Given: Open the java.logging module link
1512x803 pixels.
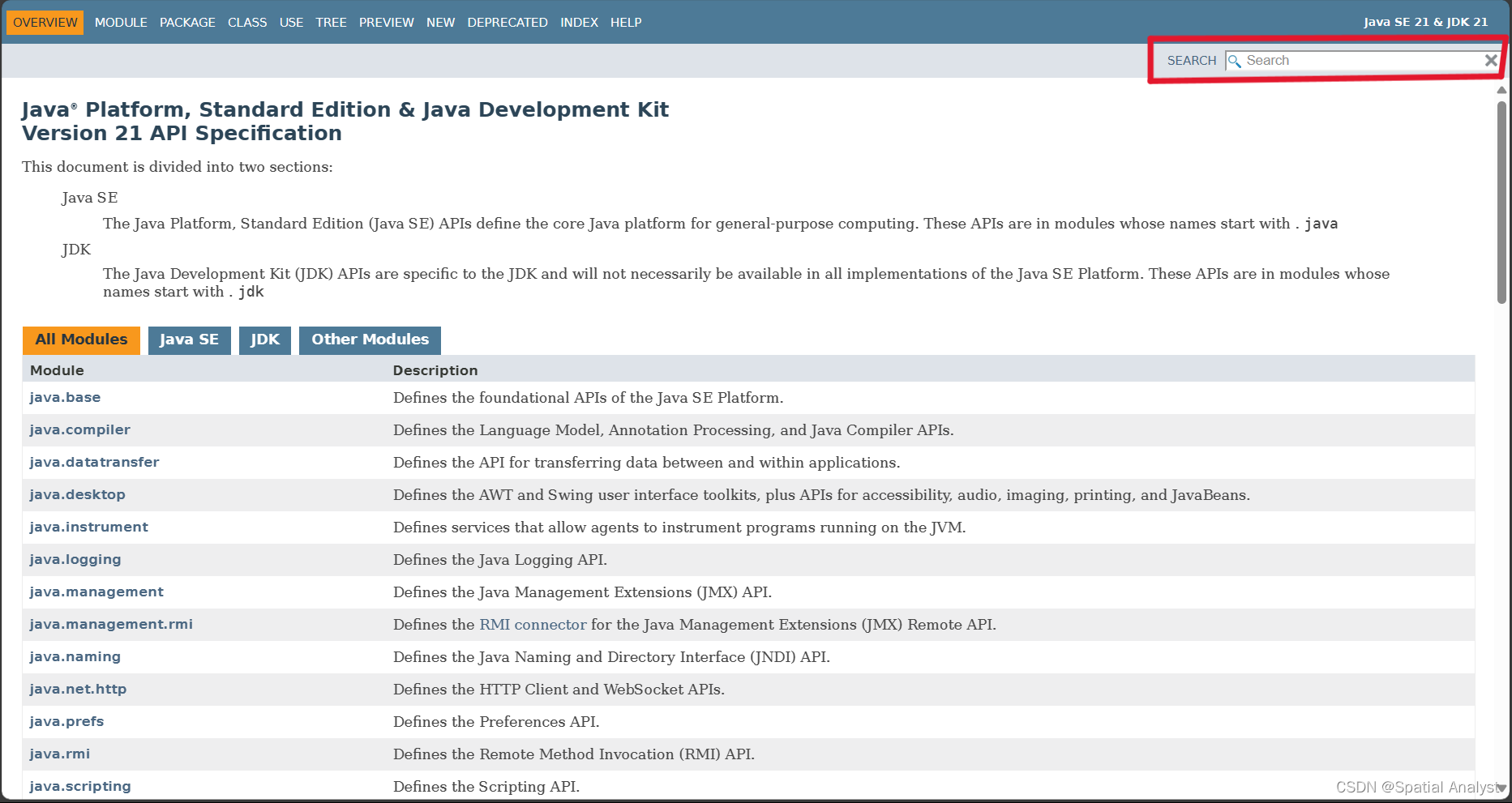Looking at the screenshot, I should click(x=75, y=559).
